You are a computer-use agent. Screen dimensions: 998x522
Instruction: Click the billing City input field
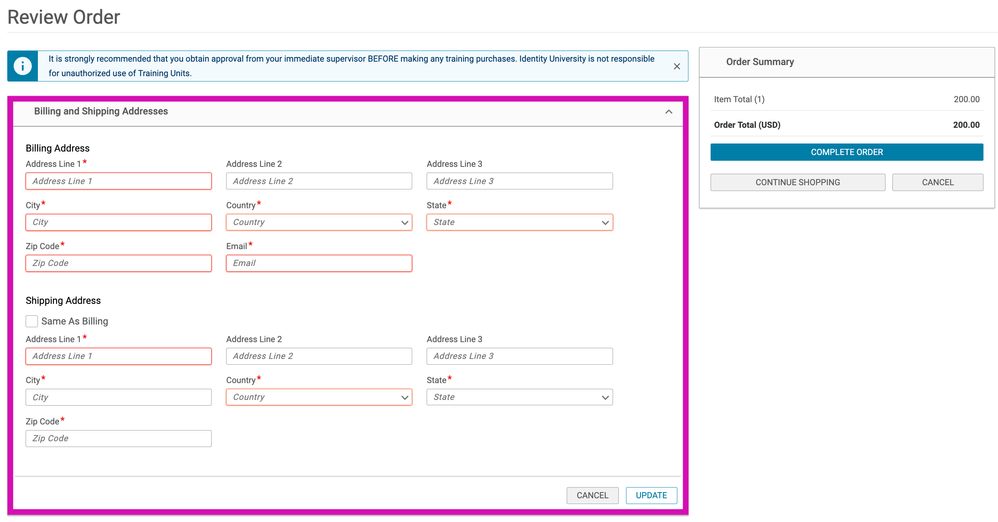[x=118, y=222]
